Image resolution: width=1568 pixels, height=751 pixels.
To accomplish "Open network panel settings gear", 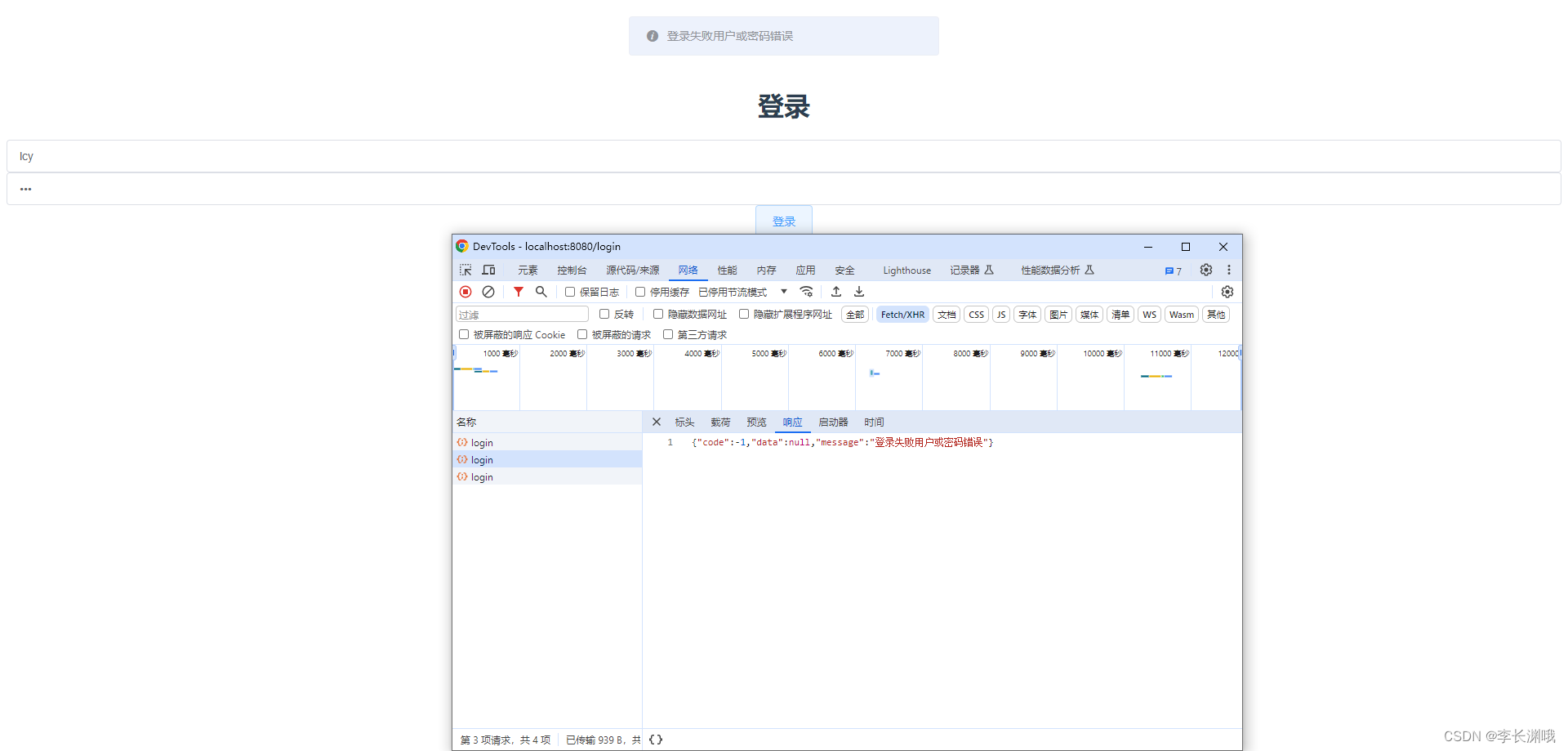I will [x=1227, y=292].
